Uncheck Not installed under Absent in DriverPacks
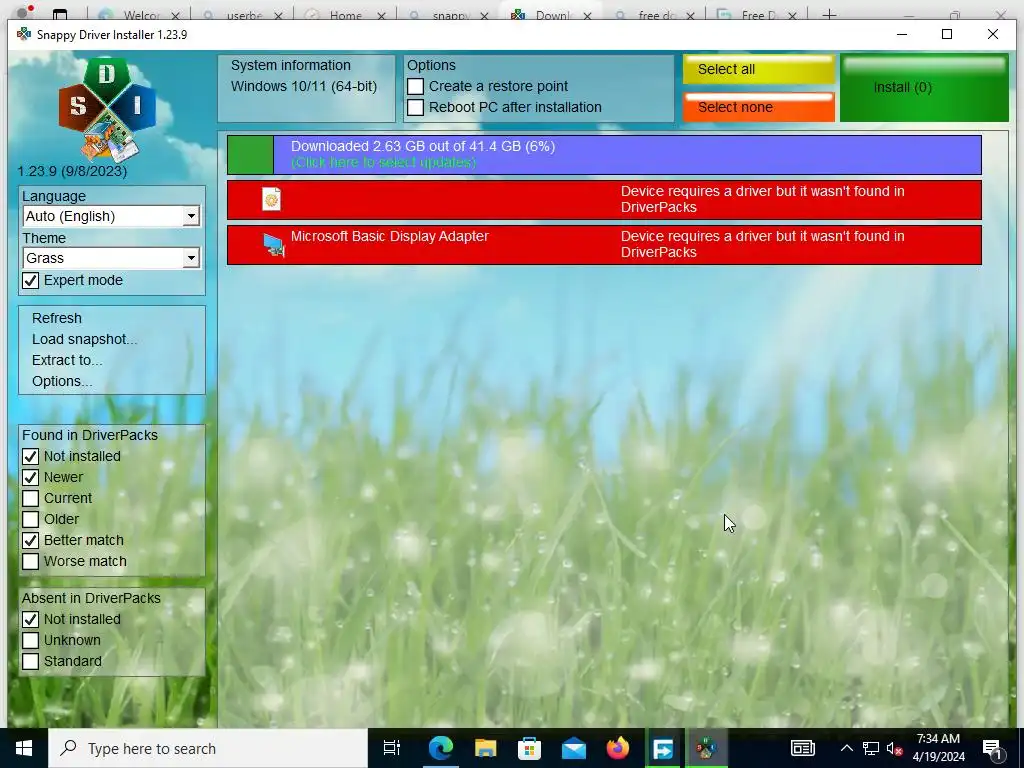 31,619
